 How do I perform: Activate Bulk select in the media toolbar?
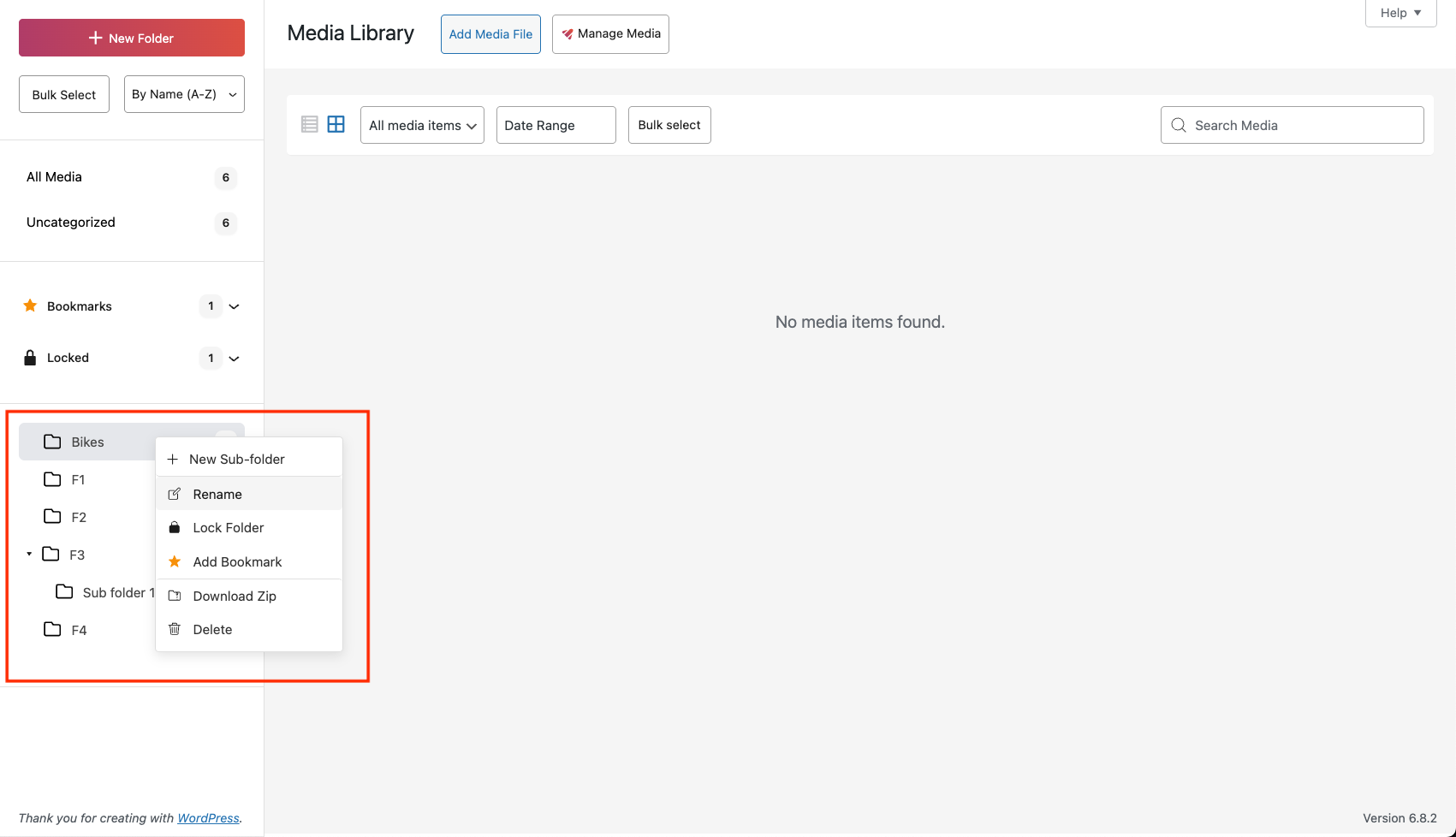[x=669, y=124]
